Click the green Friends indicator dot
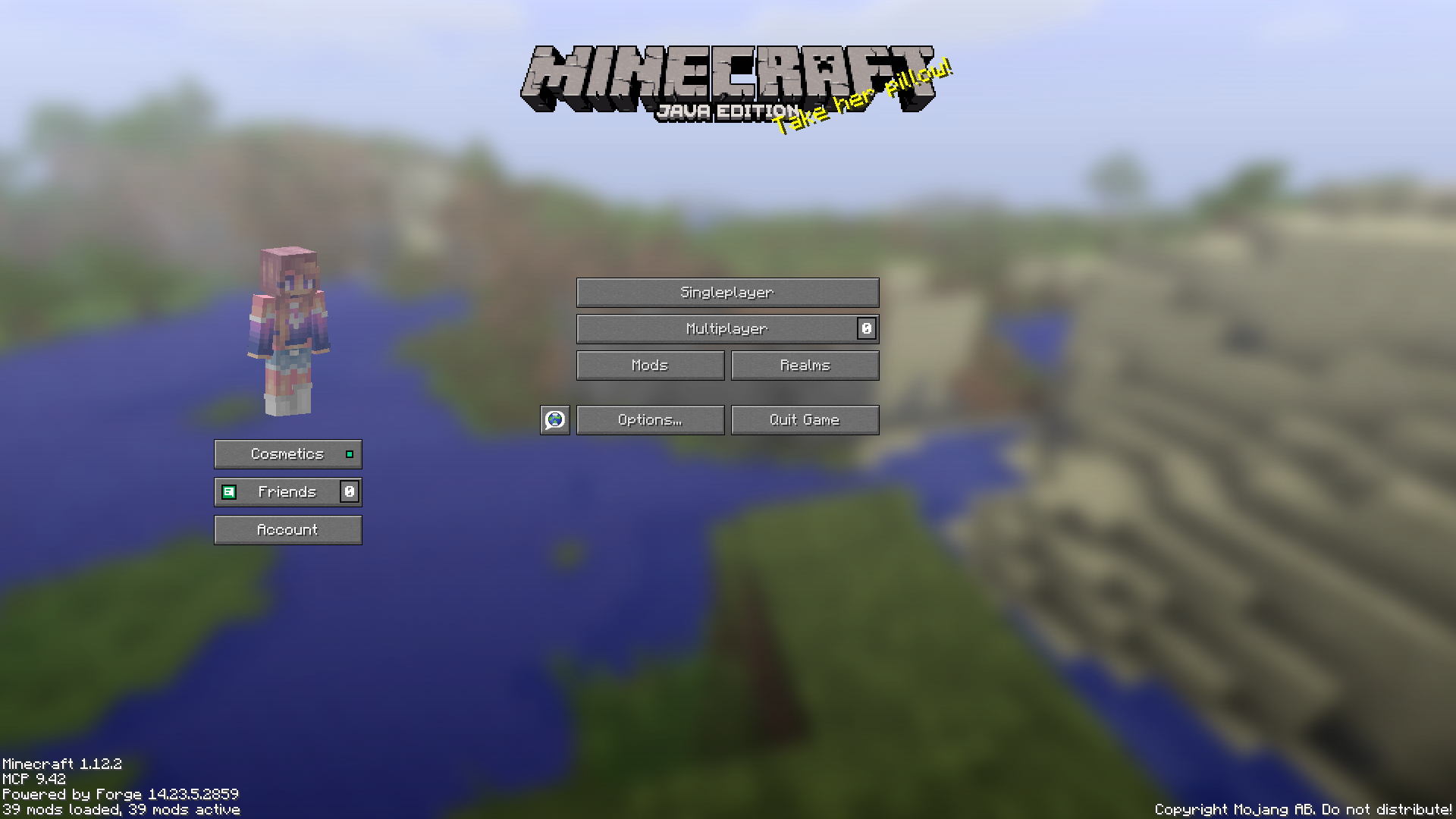The image size is (1456, 819). click(228, 491)
